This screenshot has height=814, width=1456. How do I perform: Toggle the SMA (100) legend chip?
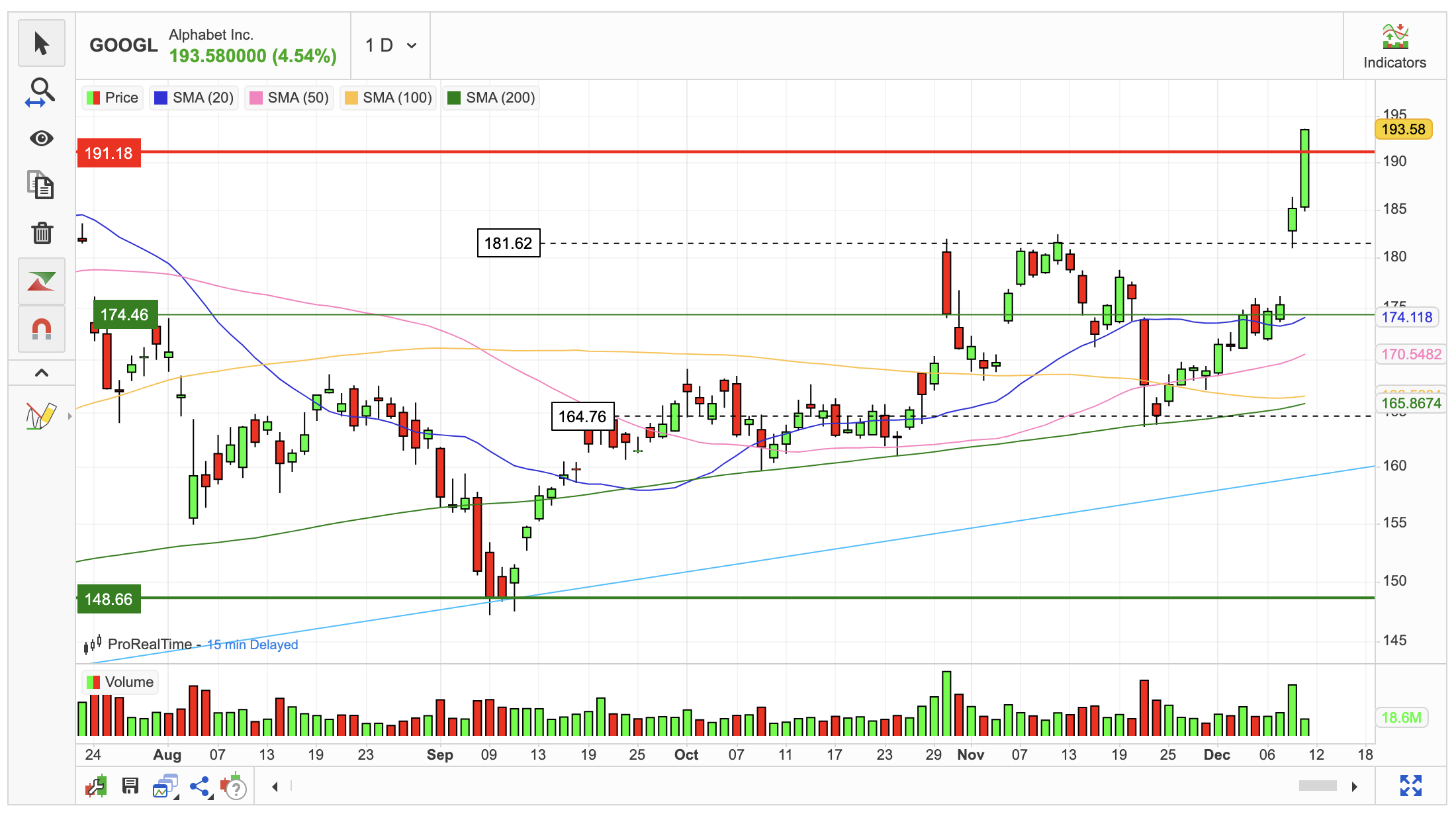(388, 98)
